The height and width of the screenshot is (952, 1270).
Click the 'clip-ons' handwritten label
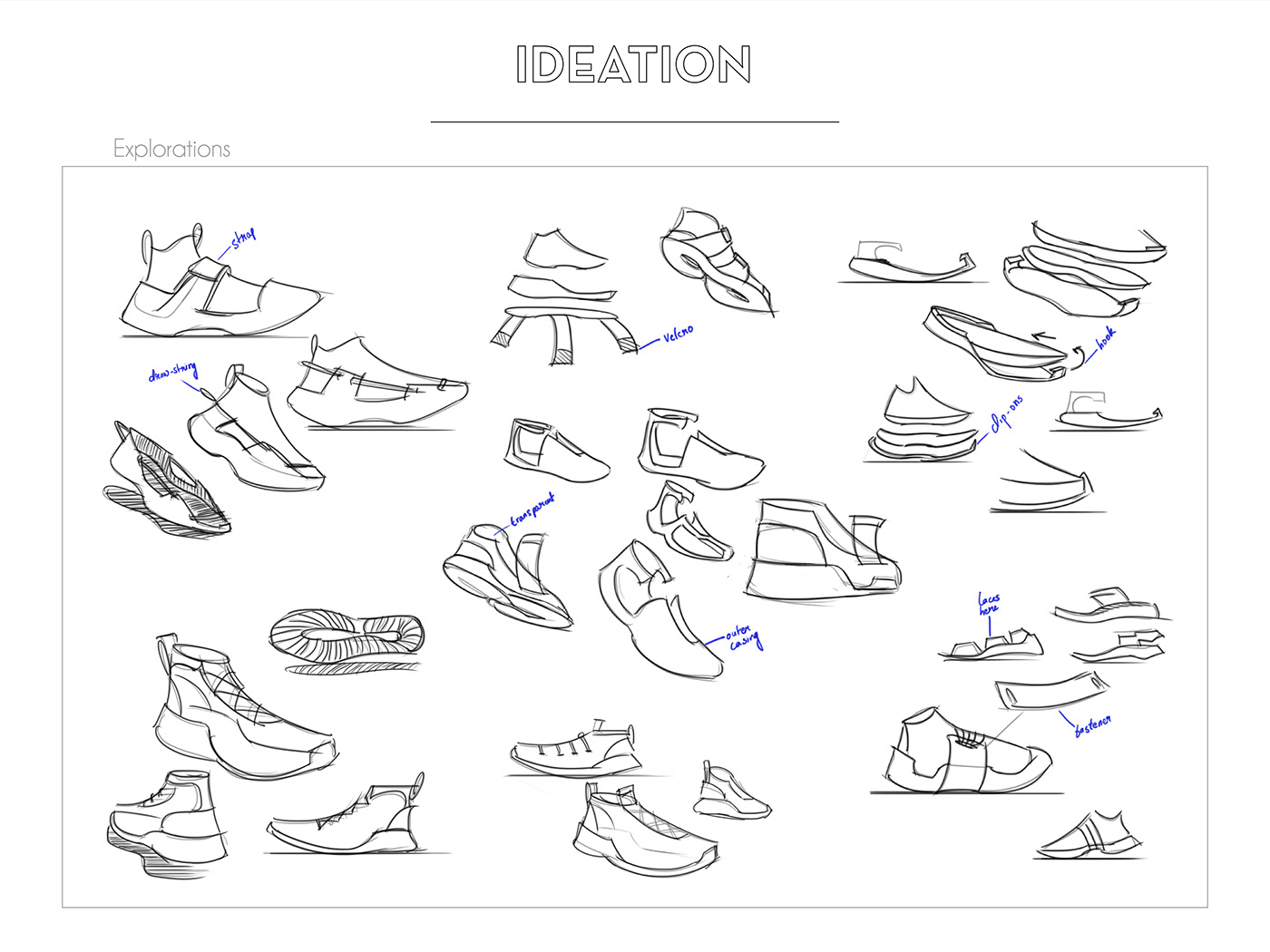click(1007, 413)
